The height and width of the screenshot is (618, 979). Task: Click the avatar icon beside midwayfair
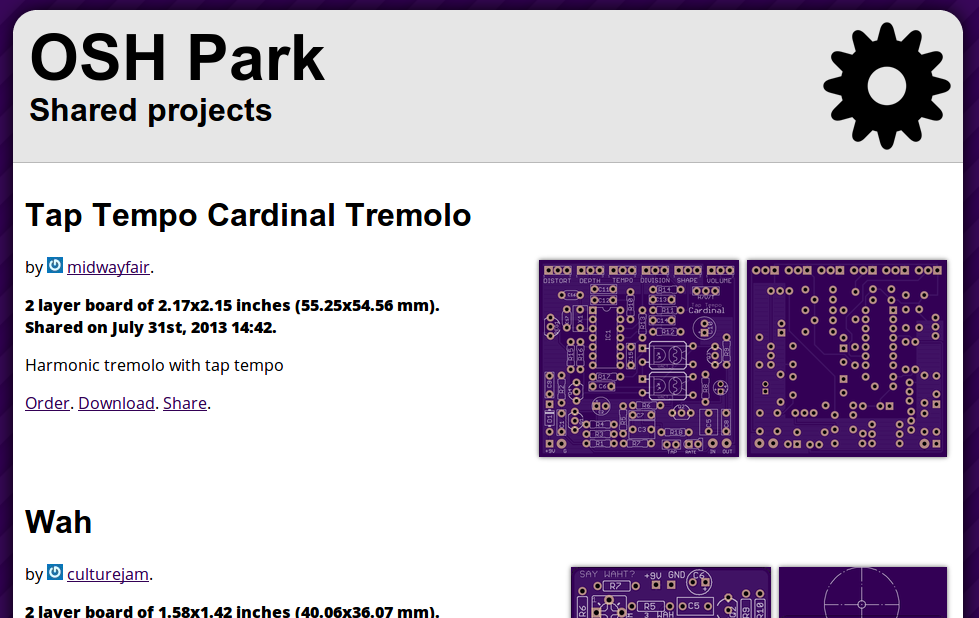tap(54, 266)
